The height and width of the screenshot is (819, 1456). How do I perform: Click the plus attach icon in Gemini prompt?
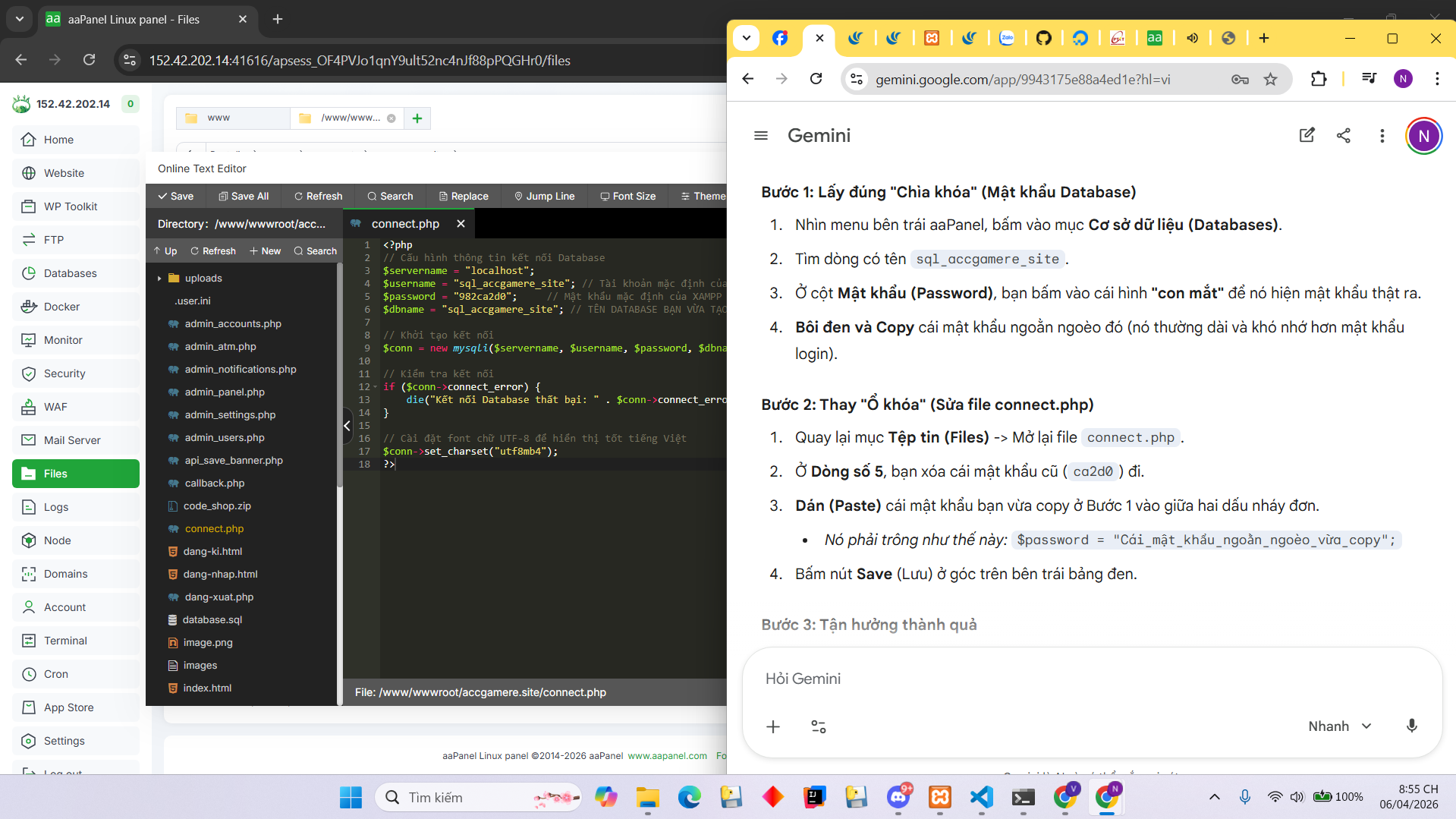772,726
